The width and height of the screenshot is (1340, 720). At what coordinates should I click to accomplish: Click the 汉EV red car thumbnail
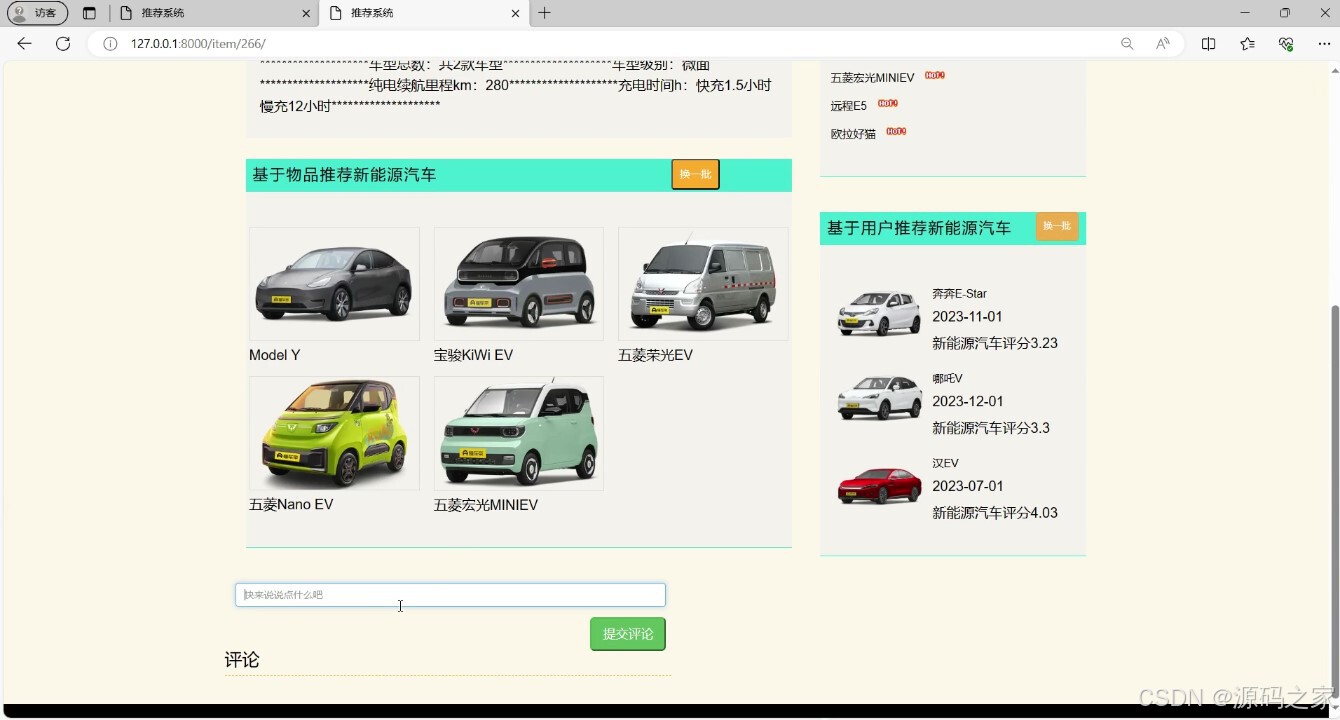pyautogui.click(x=879, y=487)
